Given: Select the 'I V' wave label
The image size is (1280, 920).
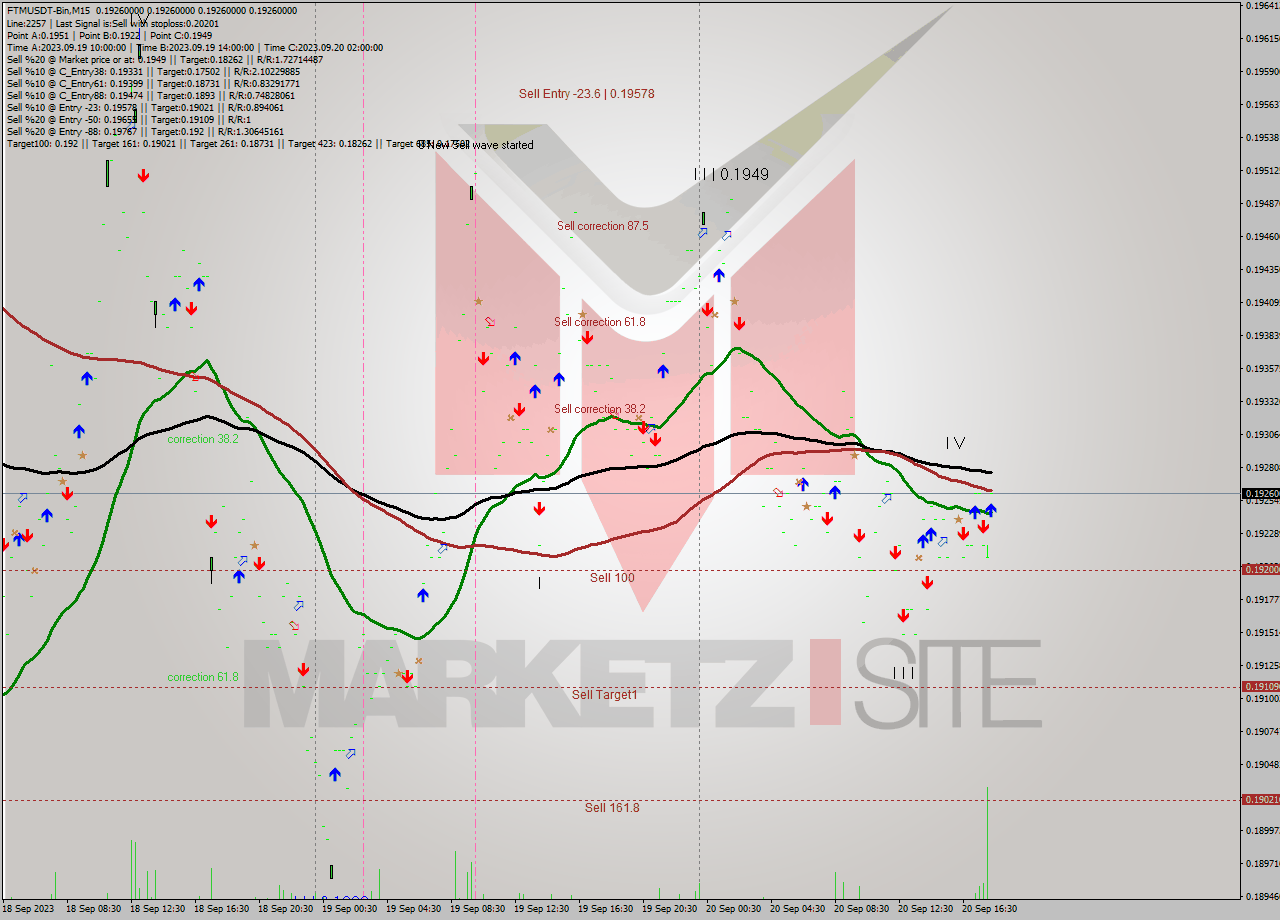Looking at the screenshot, I should 955,442.
